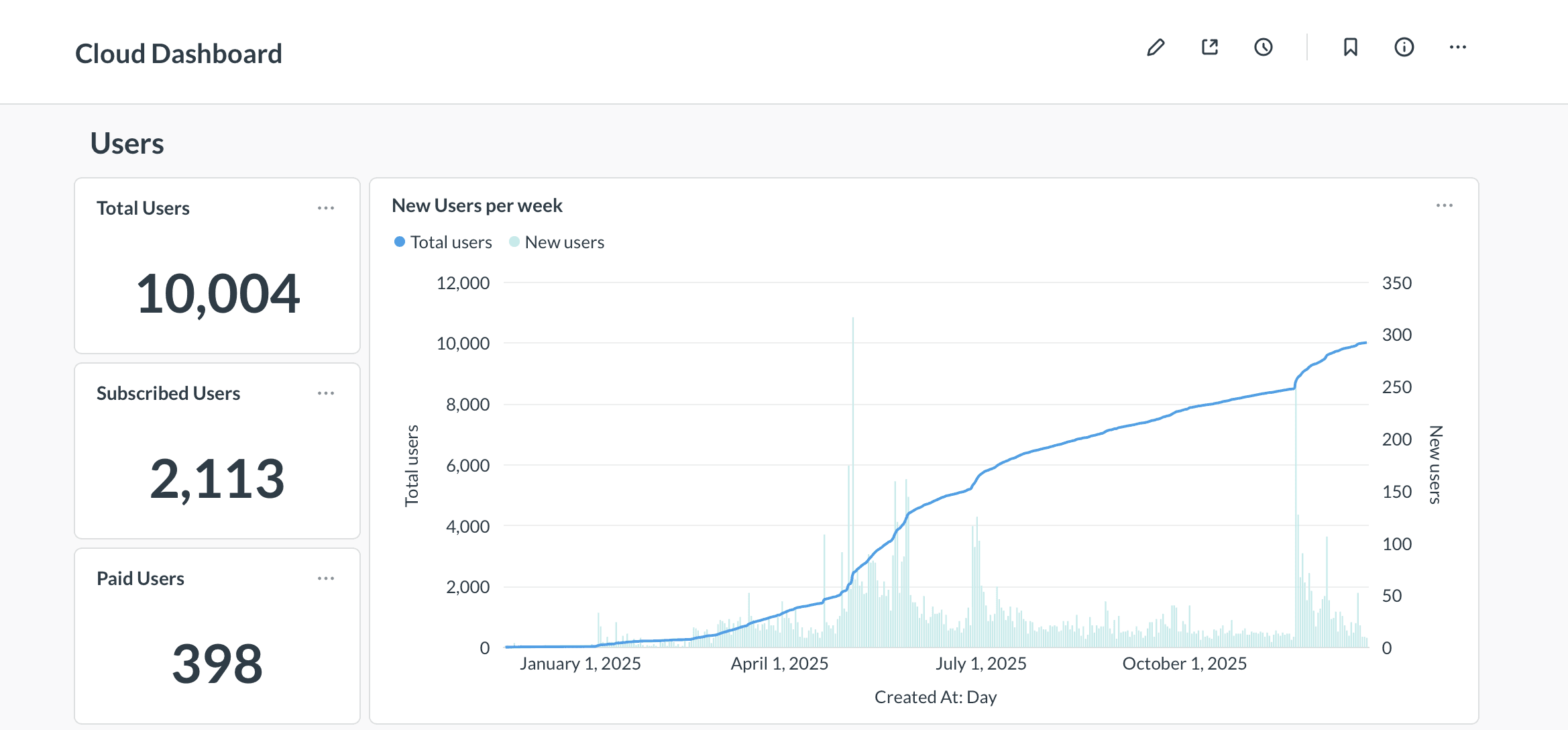Open the dashboard header ellipsis menu
Image resolution: width=1568 pixels, height=730 pixels.
tap(1457, 47)
